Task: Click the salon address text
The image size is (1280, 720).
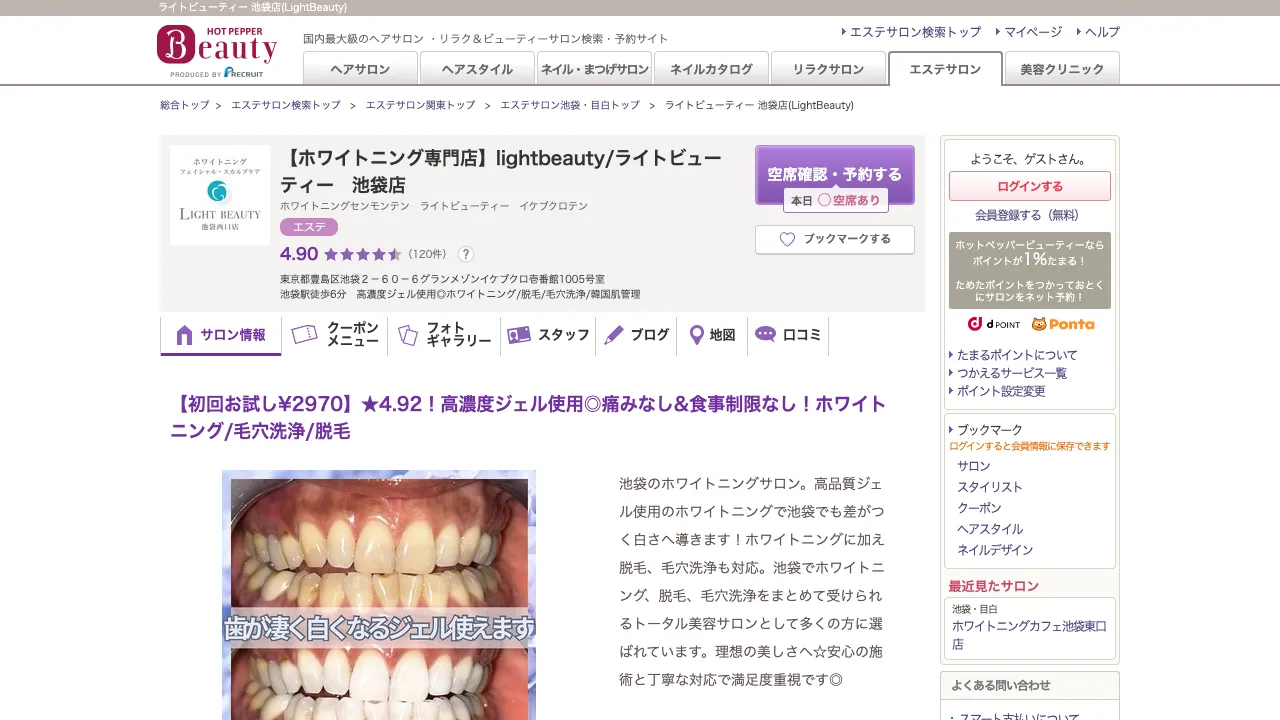Action: click(x=442, y=279)
